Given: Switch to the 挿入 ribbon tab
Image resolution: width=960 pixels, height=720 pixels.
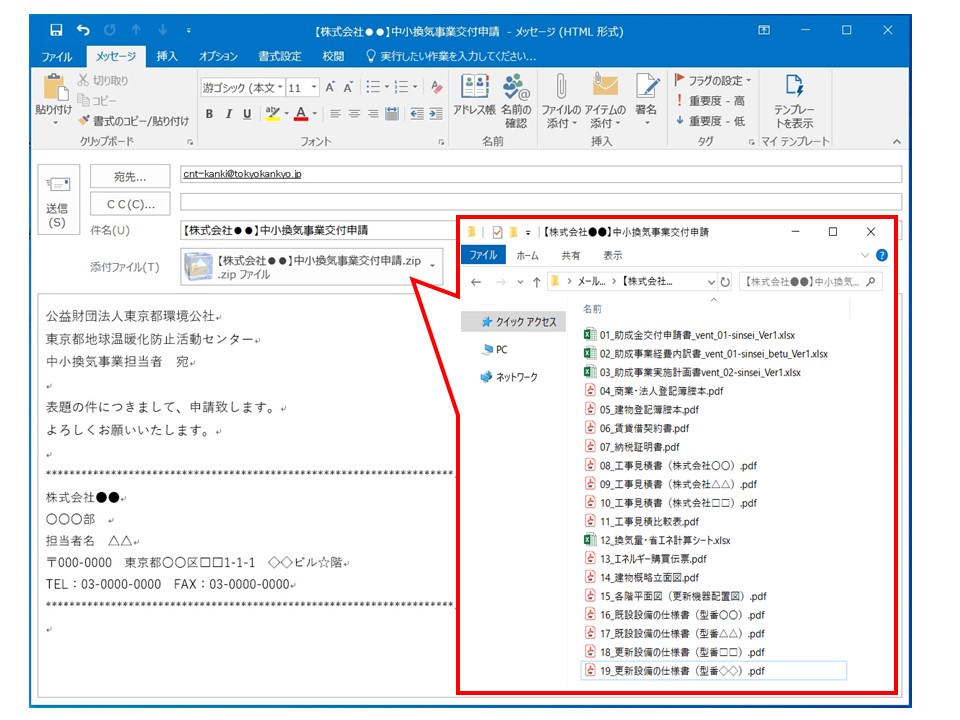Looking at the screenshot, I should [x=167, y=56].
